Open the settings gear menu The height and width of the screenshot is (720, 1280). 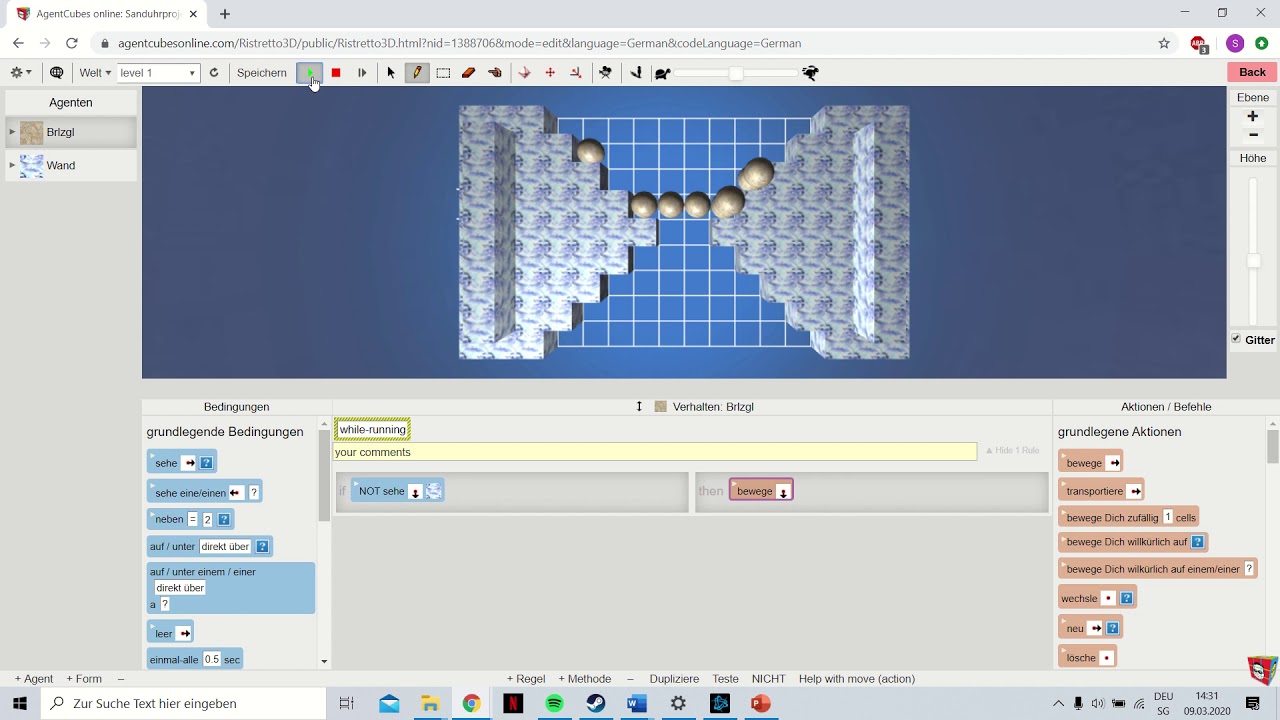point(21,72)
